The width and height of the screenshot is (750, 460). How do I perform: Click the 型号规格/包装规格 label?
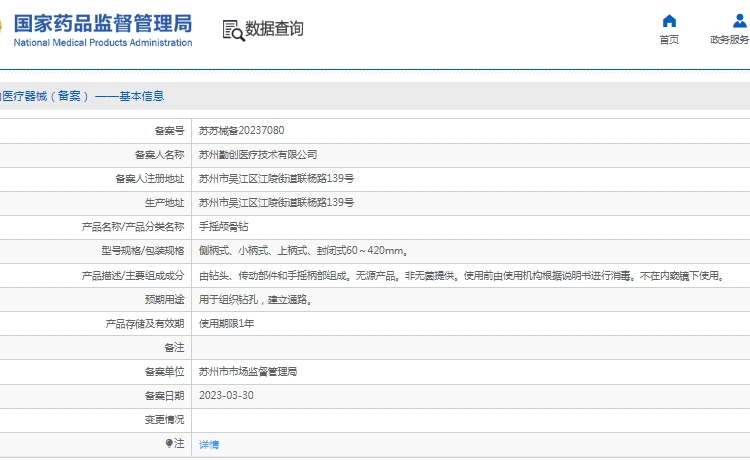click(143, 251)
